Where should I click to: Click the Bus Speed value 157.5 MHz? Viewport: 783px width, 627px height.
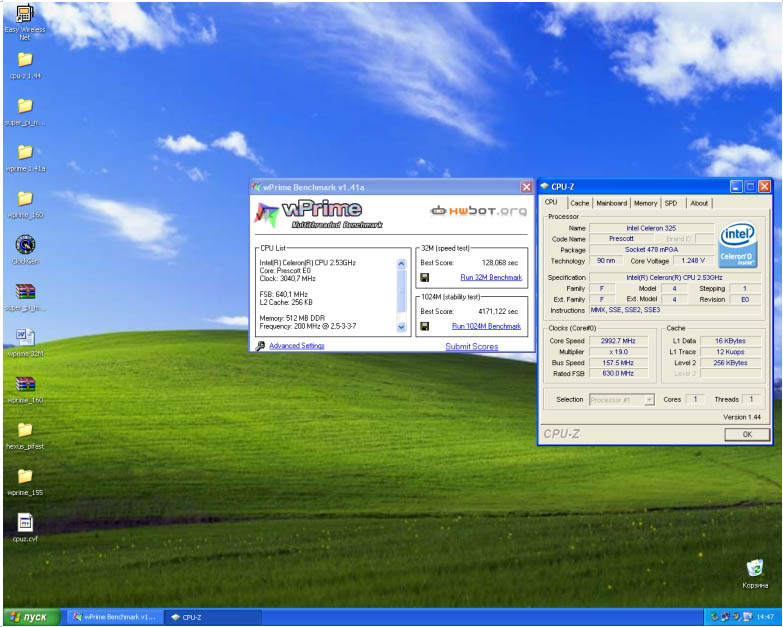(618, 363)
